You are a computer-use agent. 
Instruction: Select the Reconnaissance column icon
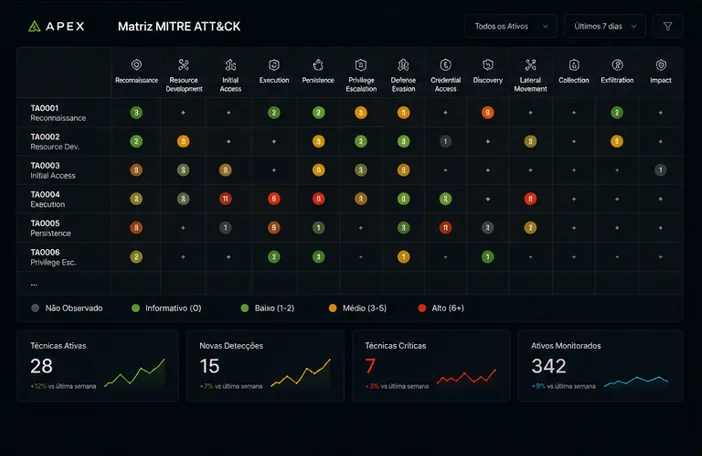137,65
